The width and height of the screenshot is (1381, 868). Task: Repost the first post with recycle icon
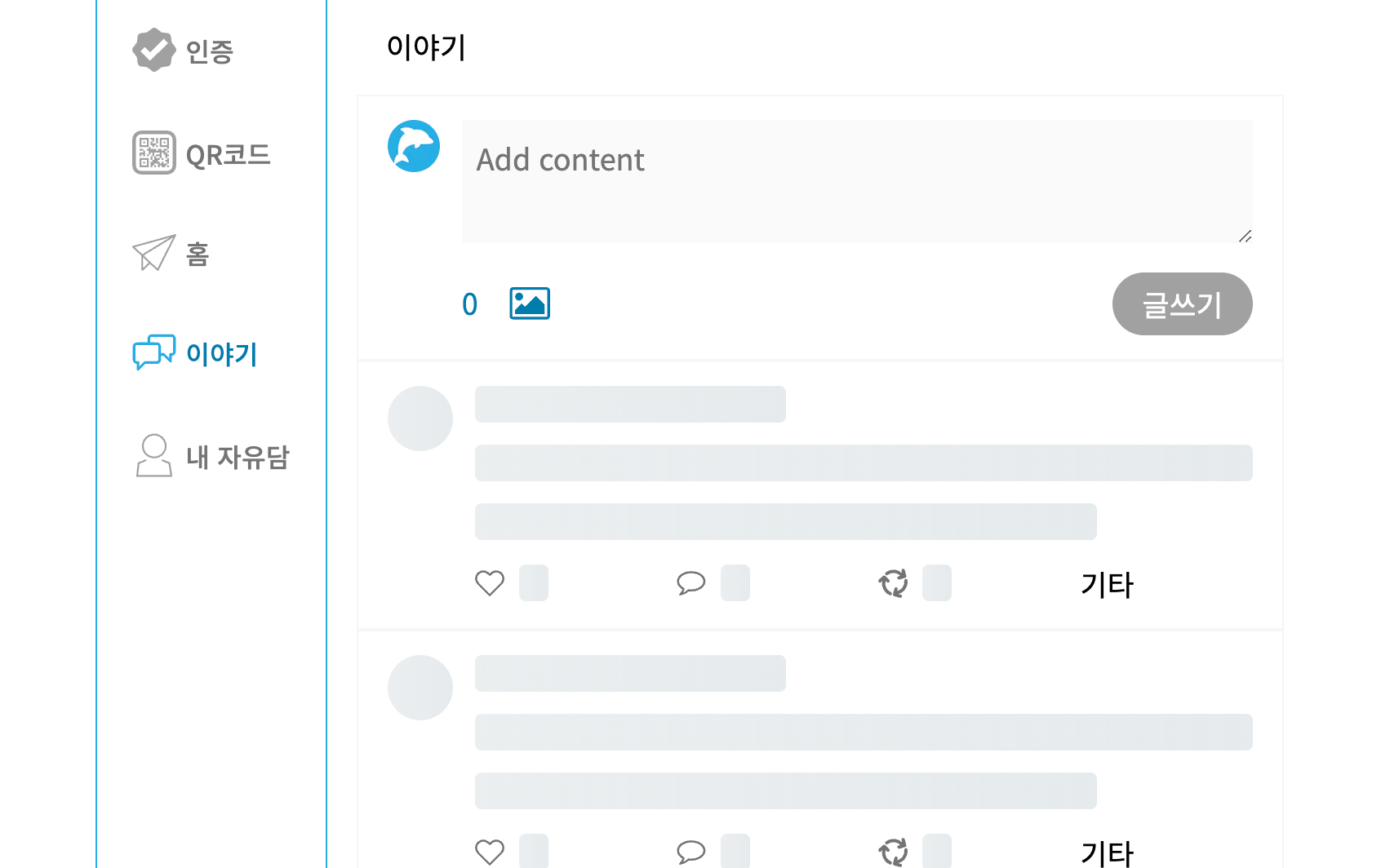pyautogui.click(x=893, y=583)
